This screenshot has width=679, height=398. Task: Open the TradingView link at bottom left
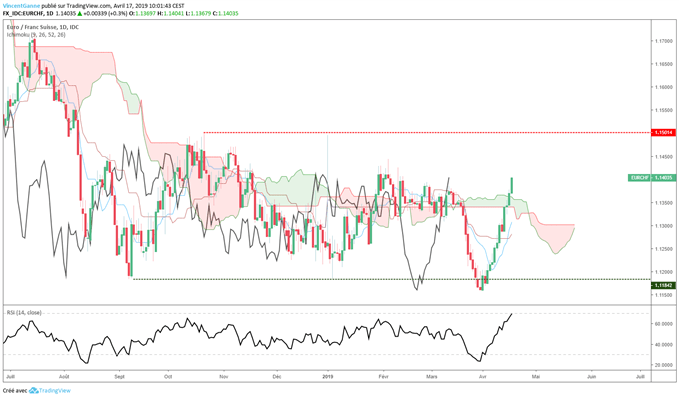(55, 391)
